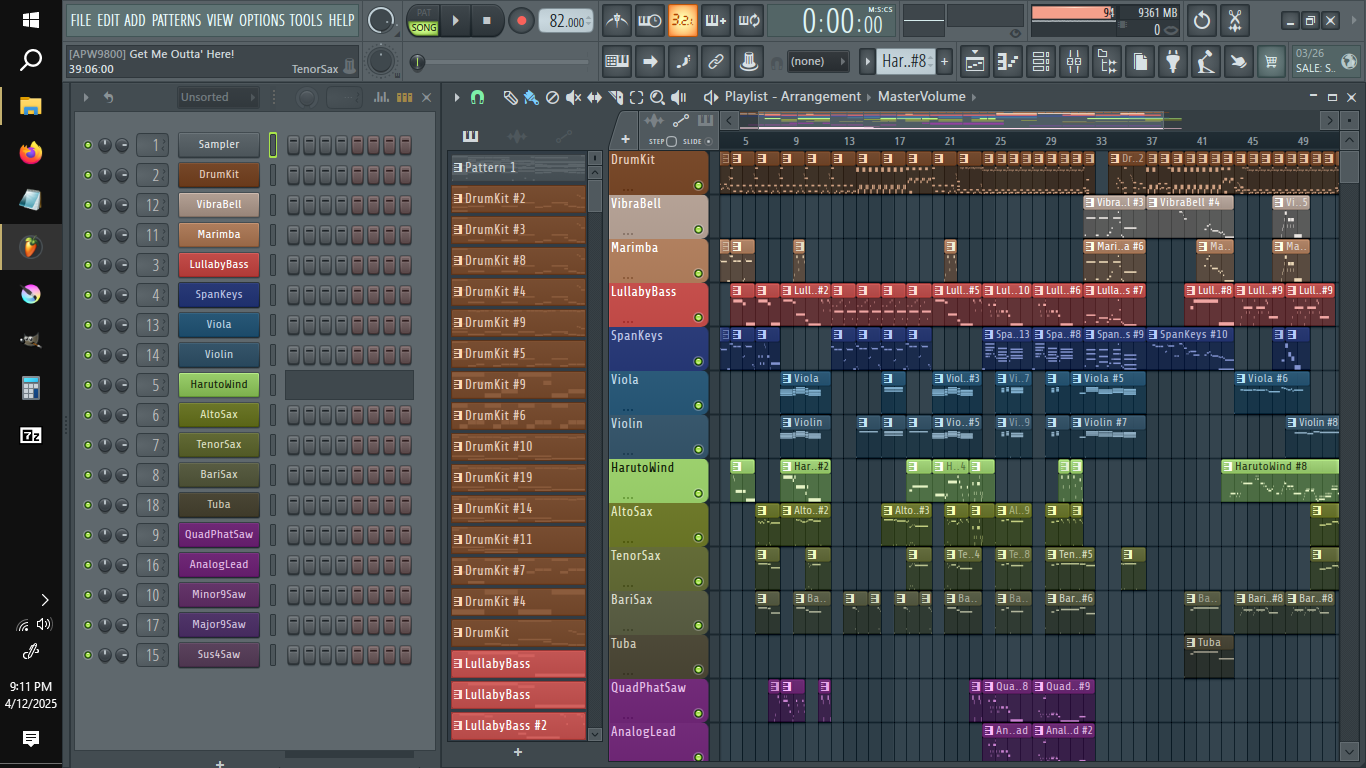Open FL Studio from the Windows taskbar
The image size is (1366, 768).
point(31,246)
